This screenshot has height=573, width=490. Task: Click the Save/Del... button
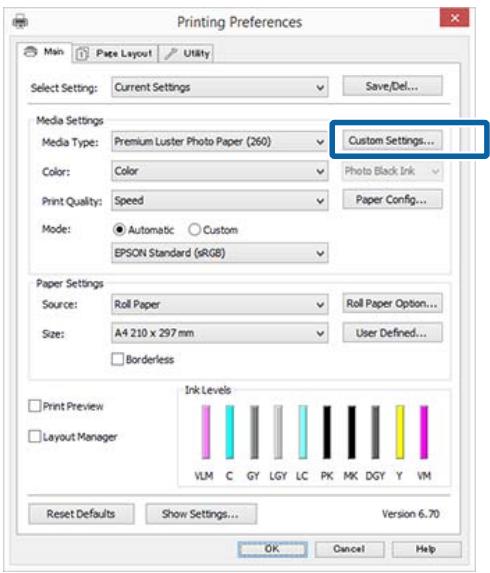[392, 86]
